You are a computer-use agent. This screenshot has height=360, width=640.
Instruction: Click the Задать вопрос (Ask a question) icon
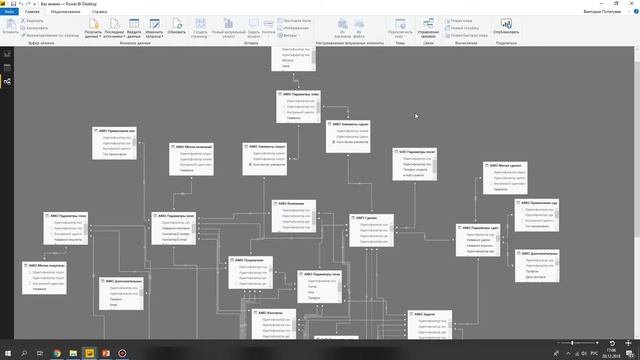click(254, 24)
